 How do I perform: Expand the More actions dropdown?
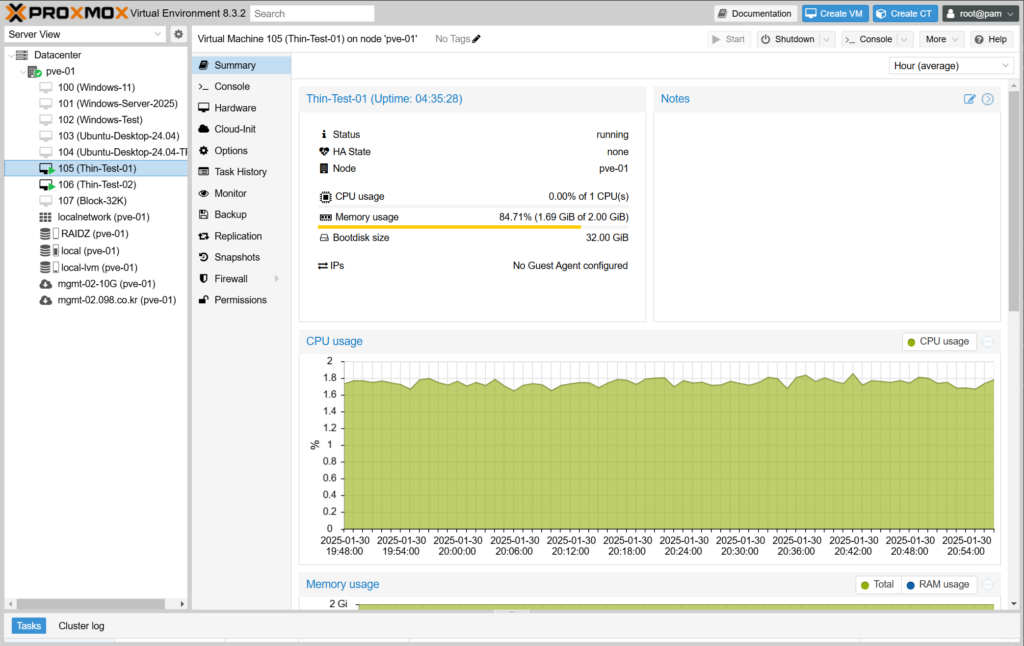click(x=942, y=39)
